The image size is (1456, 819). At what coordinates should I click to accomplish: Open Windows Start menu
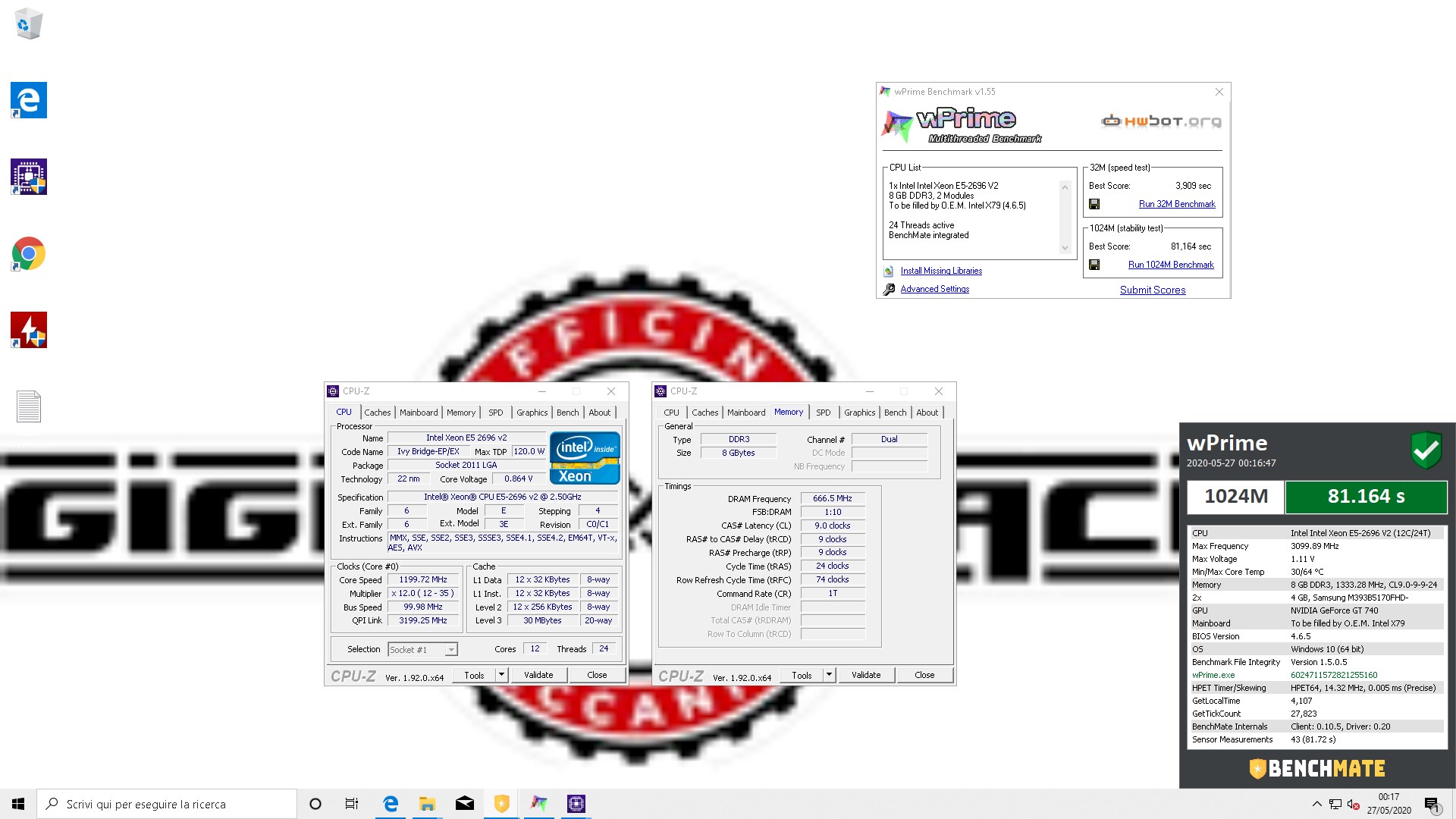[18, 804]
